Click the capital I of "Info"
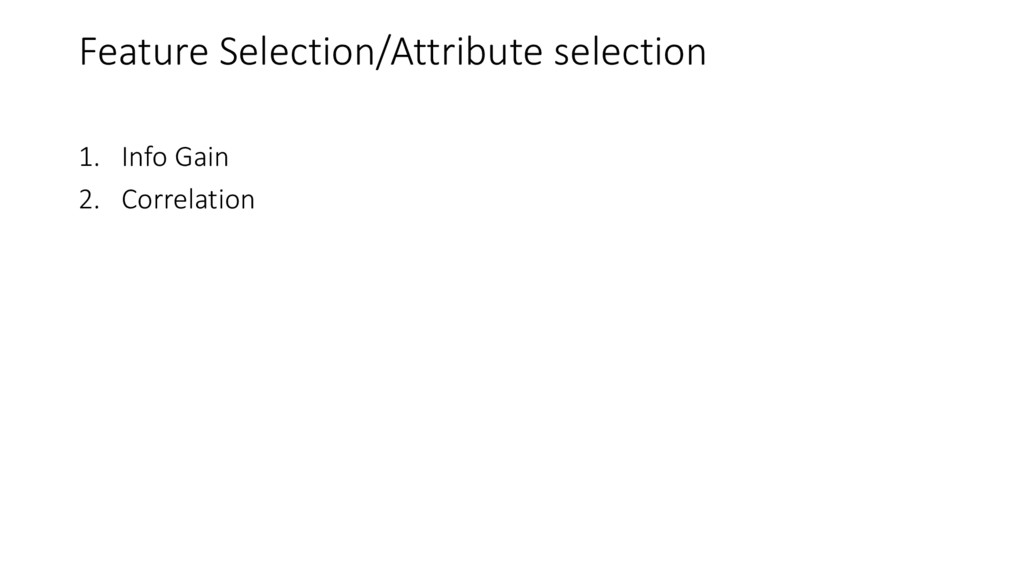This screenshot has width=1024, height=576. coord(124,157)
